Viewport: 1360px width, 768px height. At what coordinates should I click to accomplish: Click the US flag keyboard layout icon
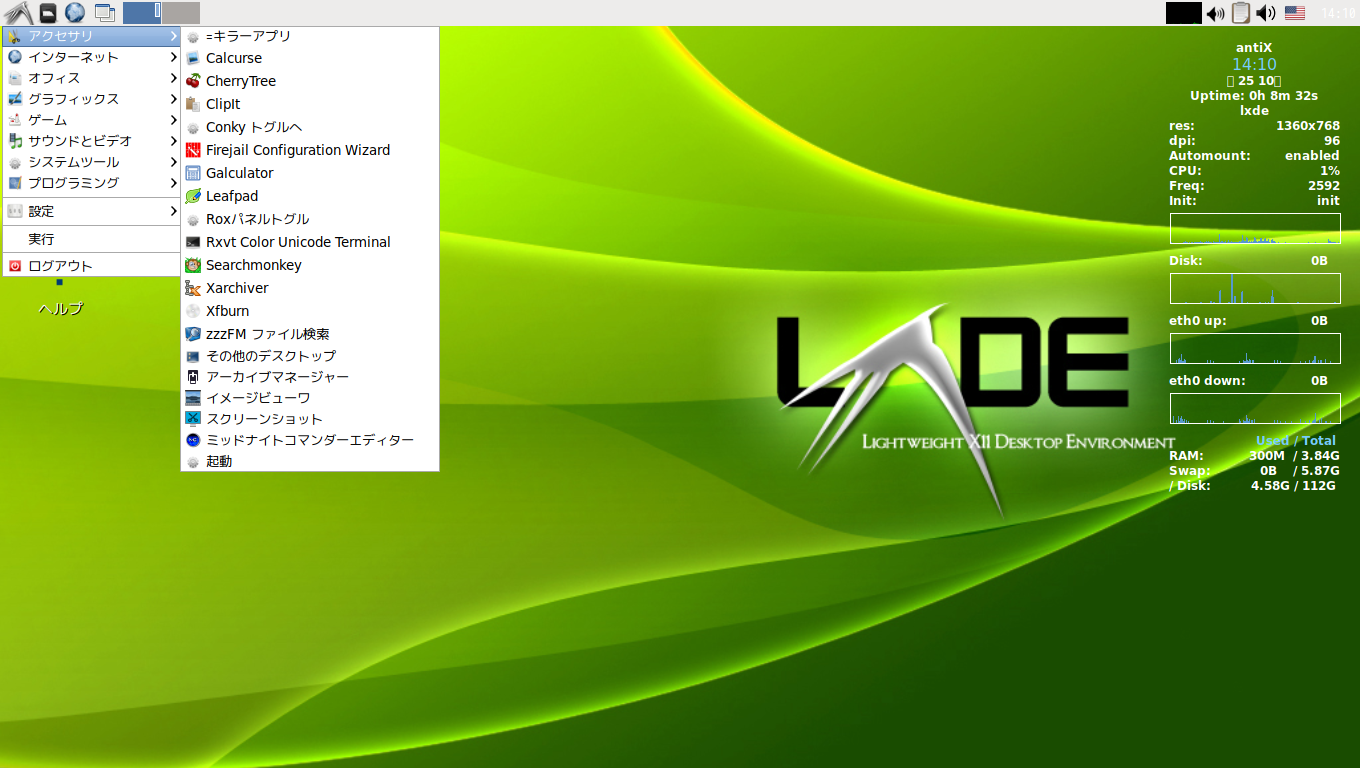[1295, 13]
